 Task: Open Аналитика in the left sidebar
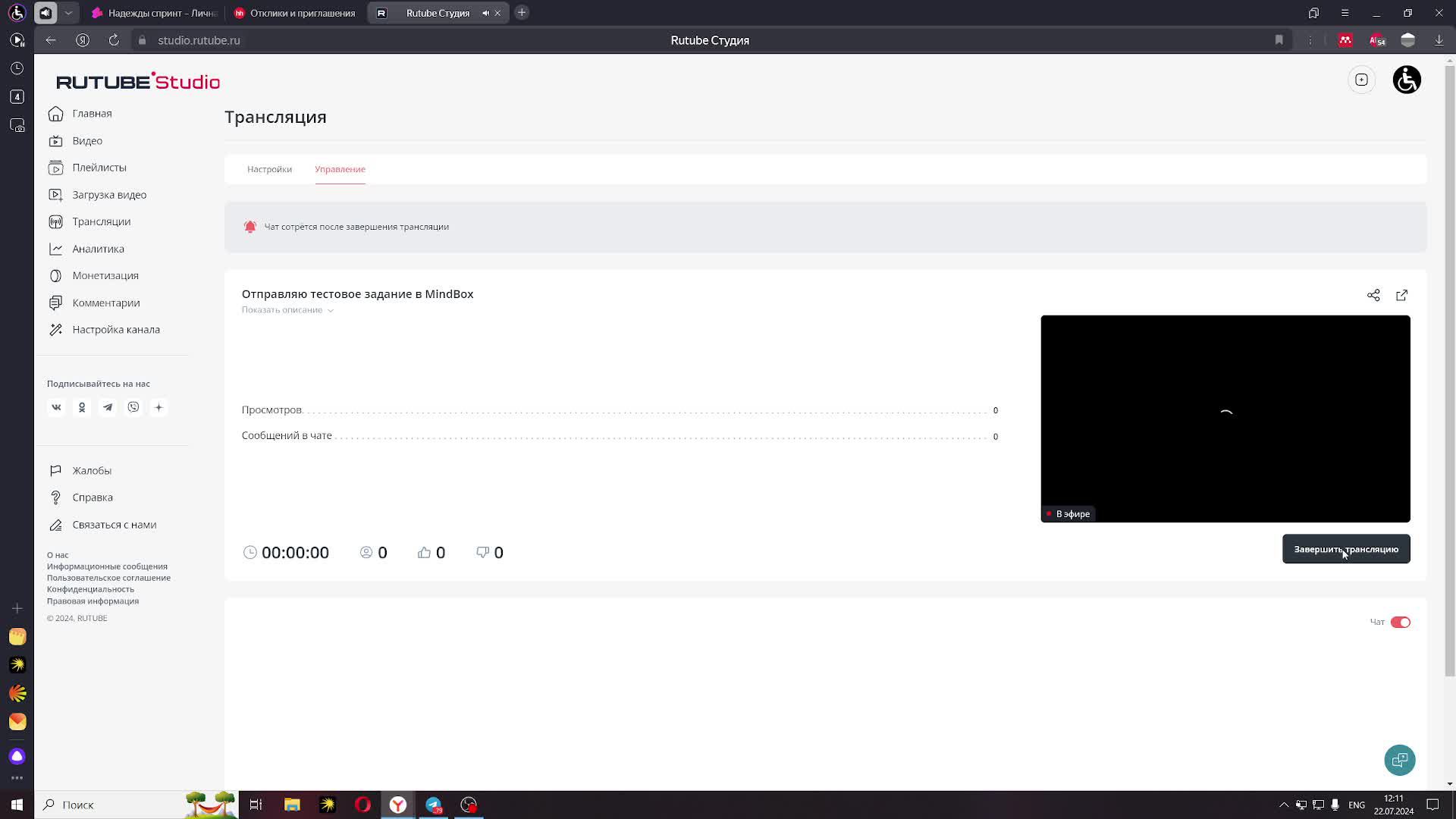(98, 249)
